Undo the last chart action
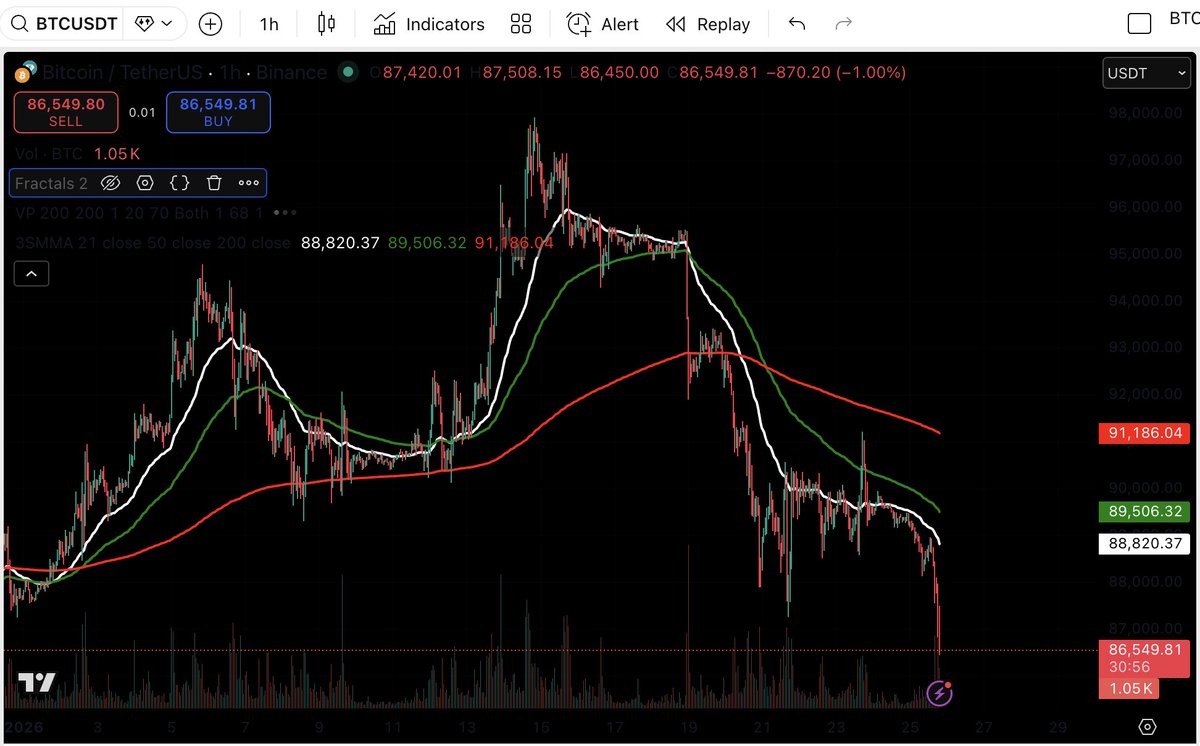The image size is (1200, 746). pyautogui.click(x=796, y=23)
